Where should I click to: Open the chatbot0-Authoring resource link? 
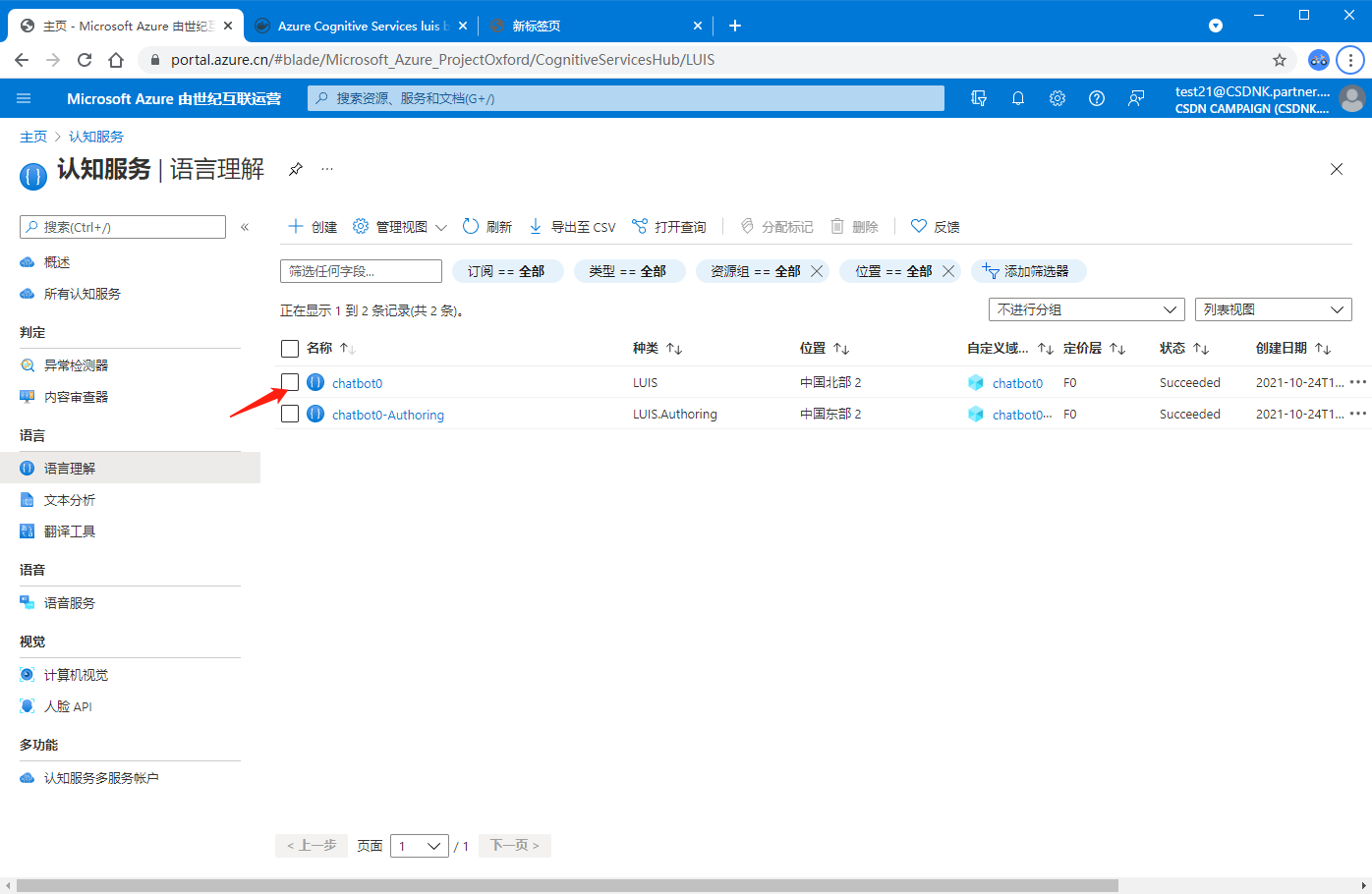point(388,415)
